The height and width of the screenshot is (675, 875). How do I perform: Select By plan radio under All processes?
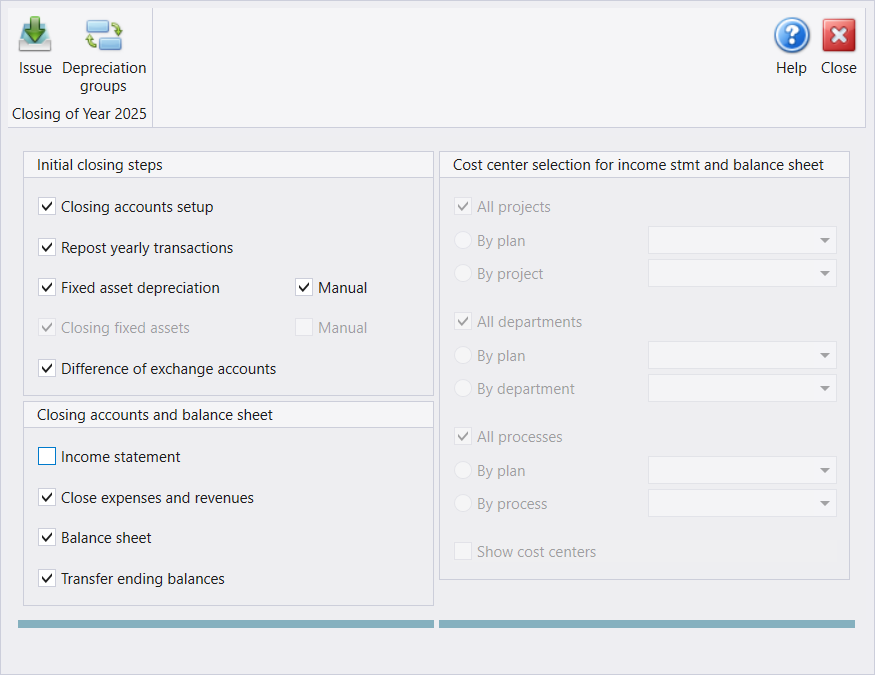coord(463,470)
